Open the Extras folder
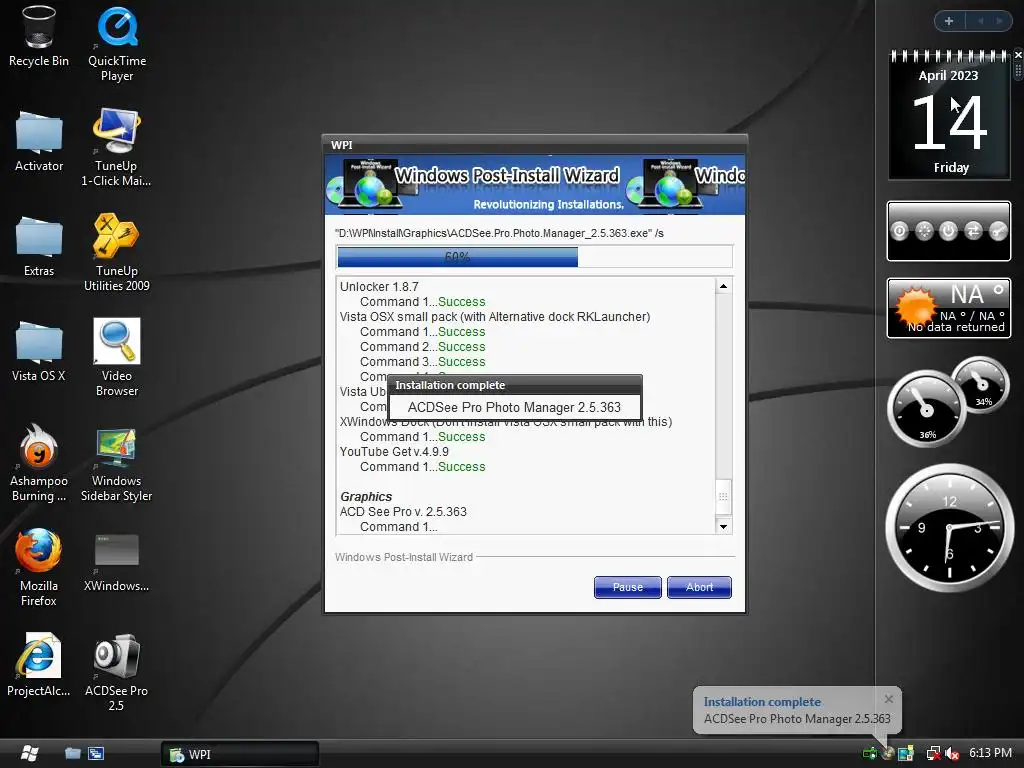1024x768 pixels. [x=39, y=246]
